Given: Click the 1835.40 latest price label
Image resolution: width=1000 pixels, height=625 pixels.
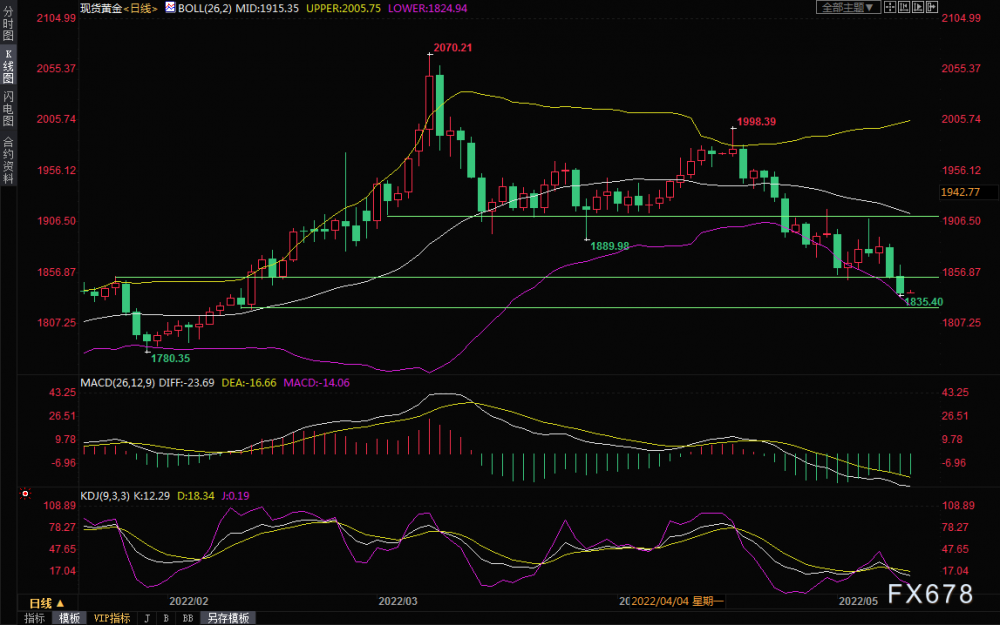Looking at the screenshot, I should point(923,302).
